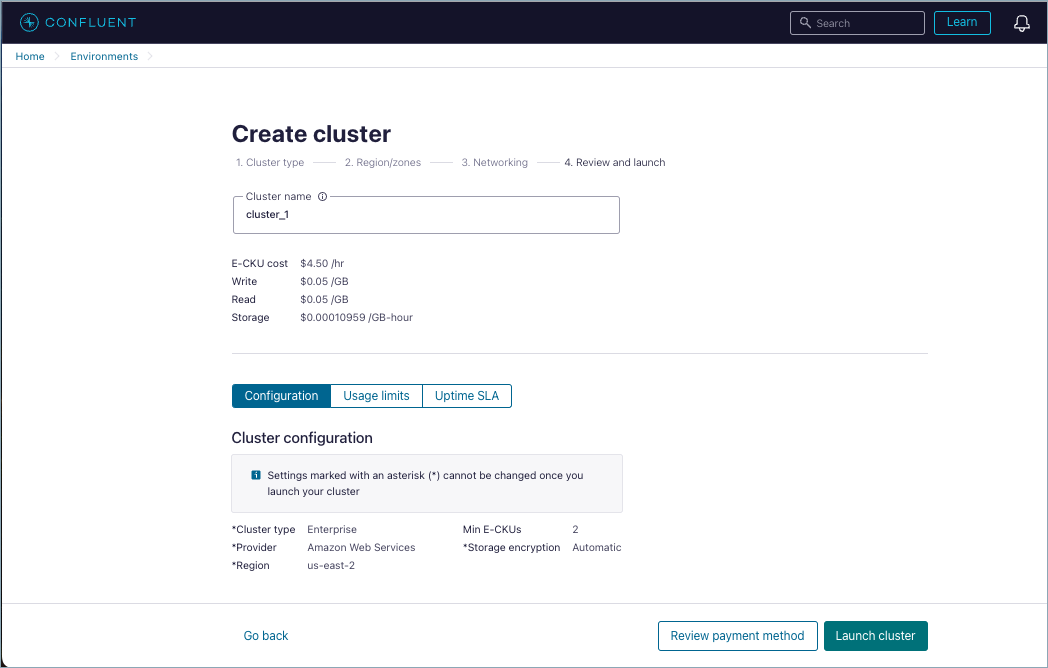Click the Go back link
This screenshot has height=668, width=1048.
coord(265,636)
